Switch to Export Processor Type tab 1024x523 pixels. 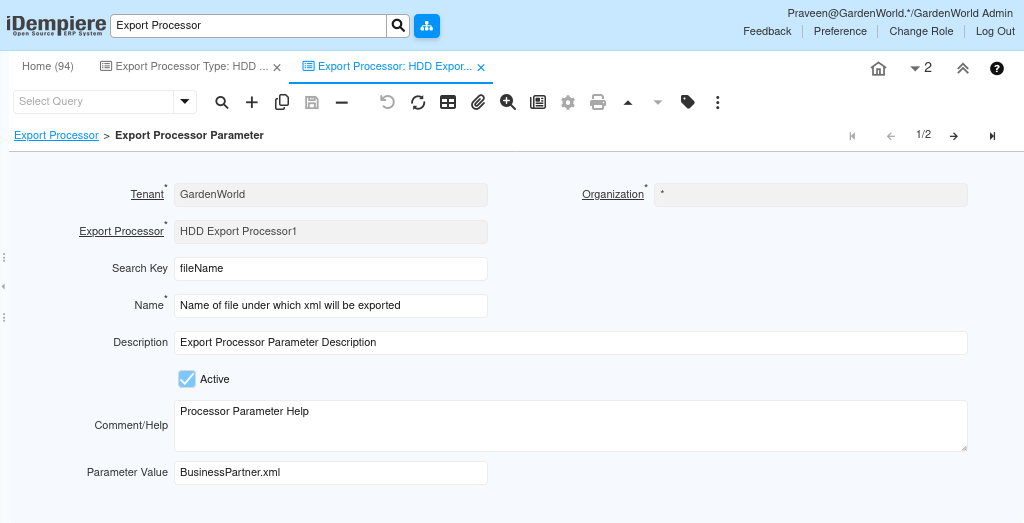[192, 67]
